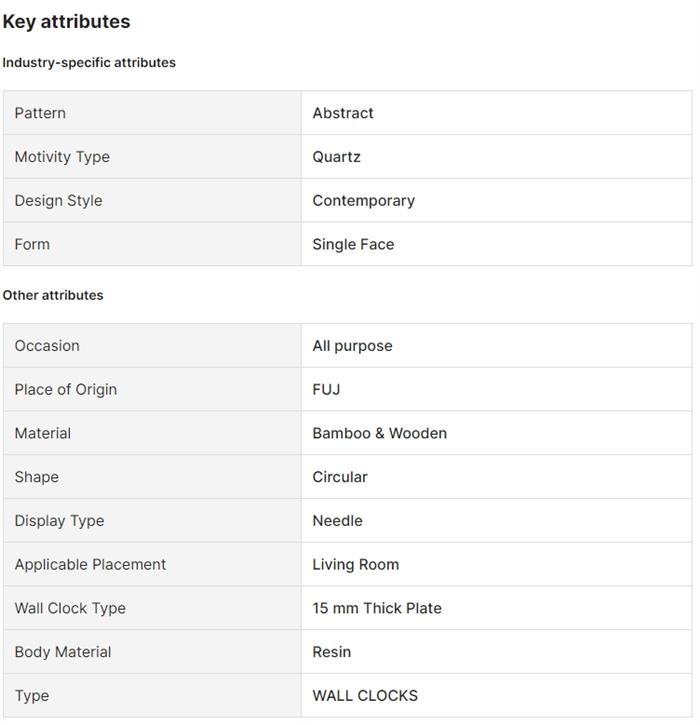Viewport: 700px width, 725px height.
Task: Click the Other attributes subheading
Action: 53,295
